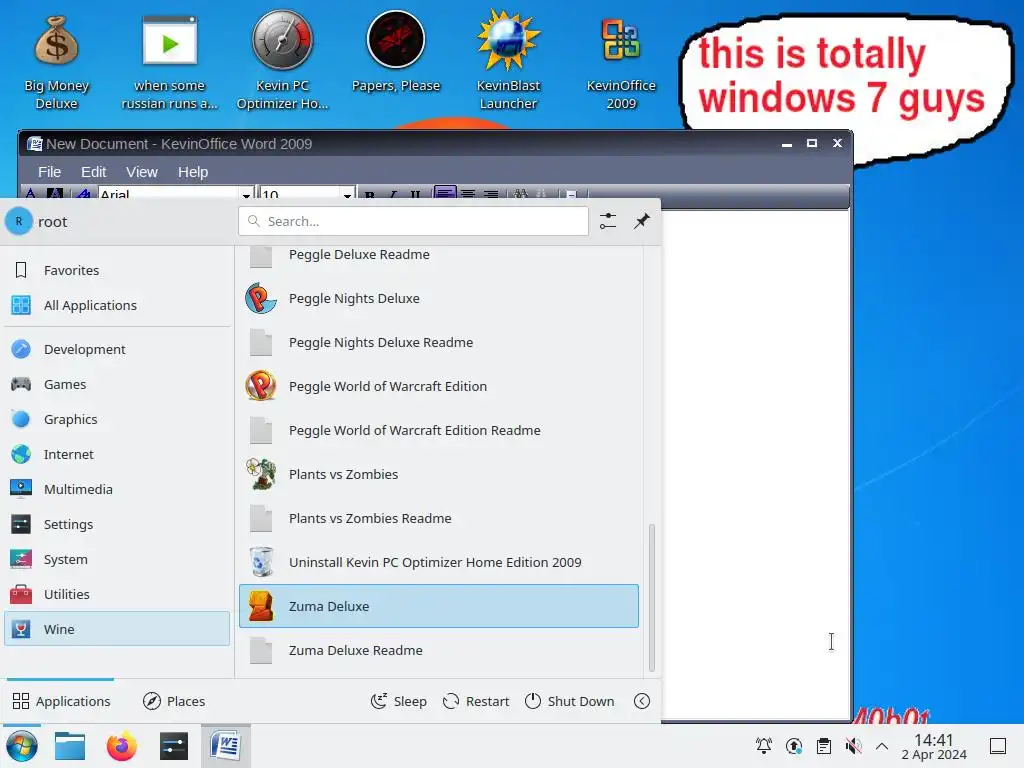The height and width of the screenshot is (768, 1024).
Task: Select the Graphics category
Action: point(117,419)
